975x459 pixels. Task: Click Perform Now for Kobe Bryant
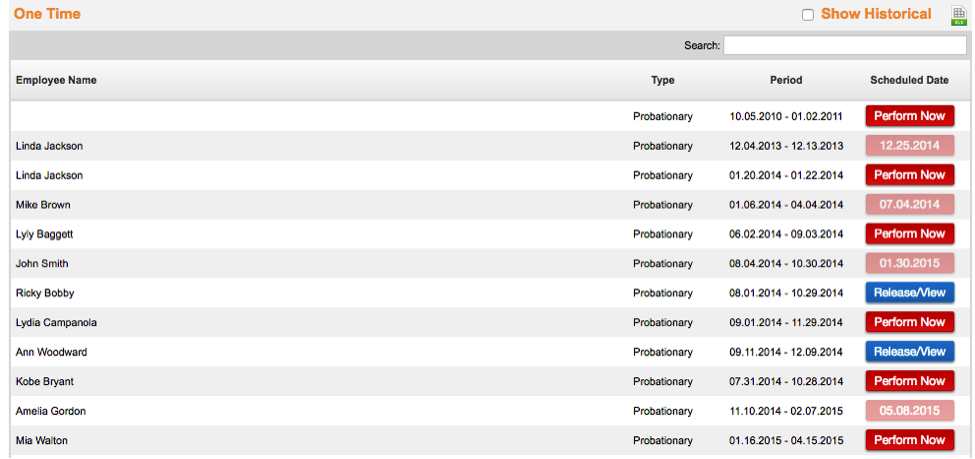point(909,381)
